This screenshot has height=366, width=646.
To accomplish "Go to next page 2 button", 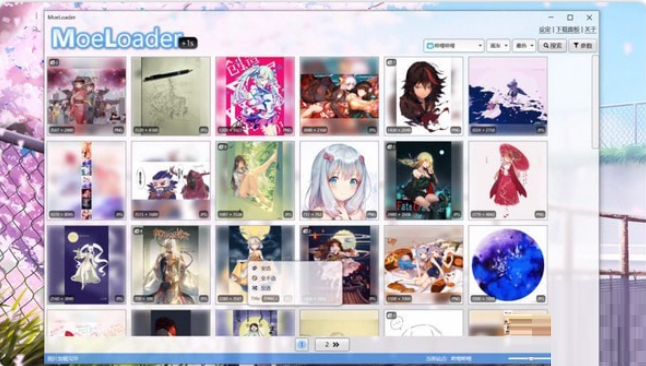I will coord(332,344).
